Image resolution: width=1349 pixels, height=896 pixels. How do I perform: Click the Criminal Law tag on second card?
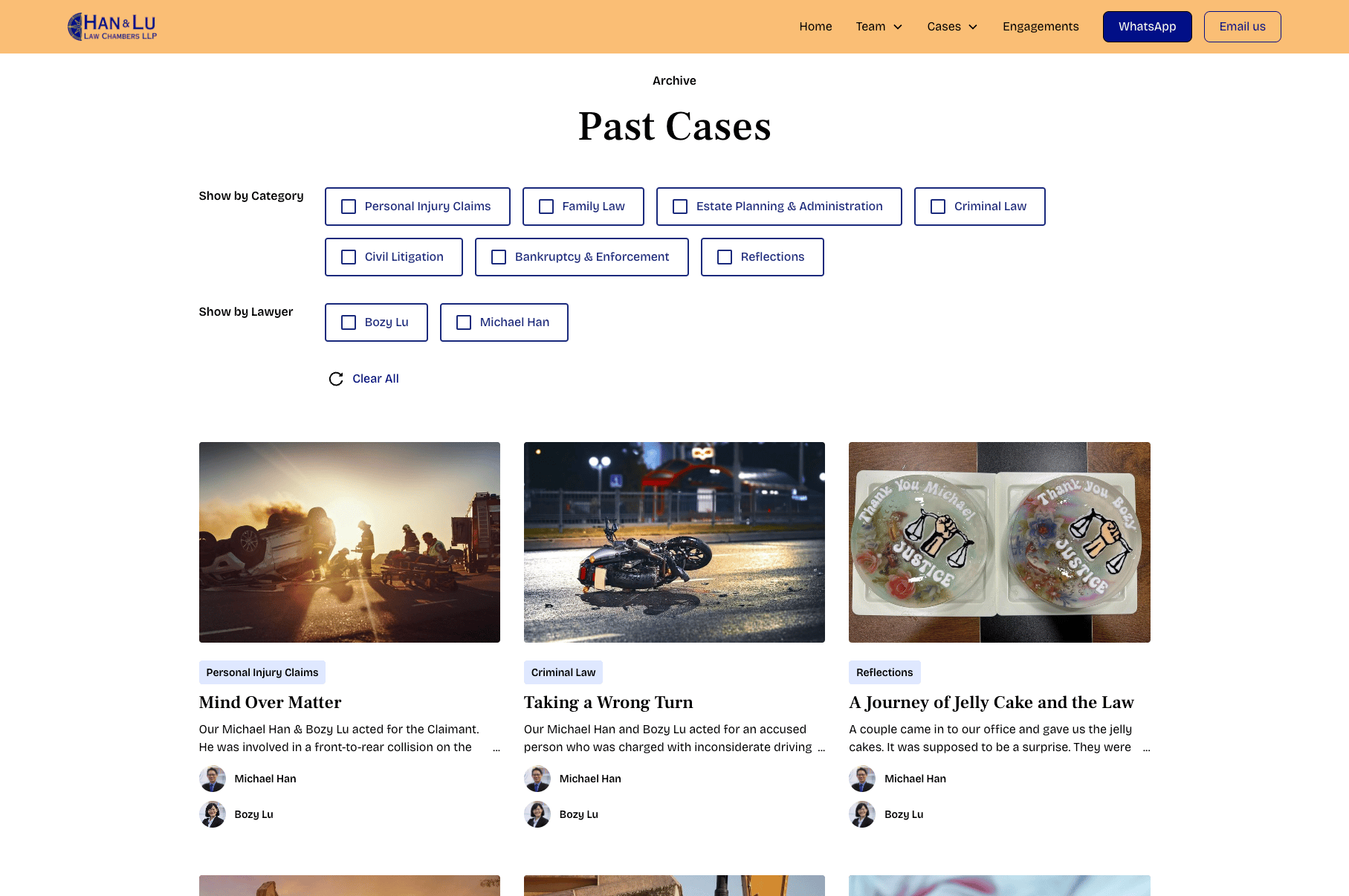point(563,672)
